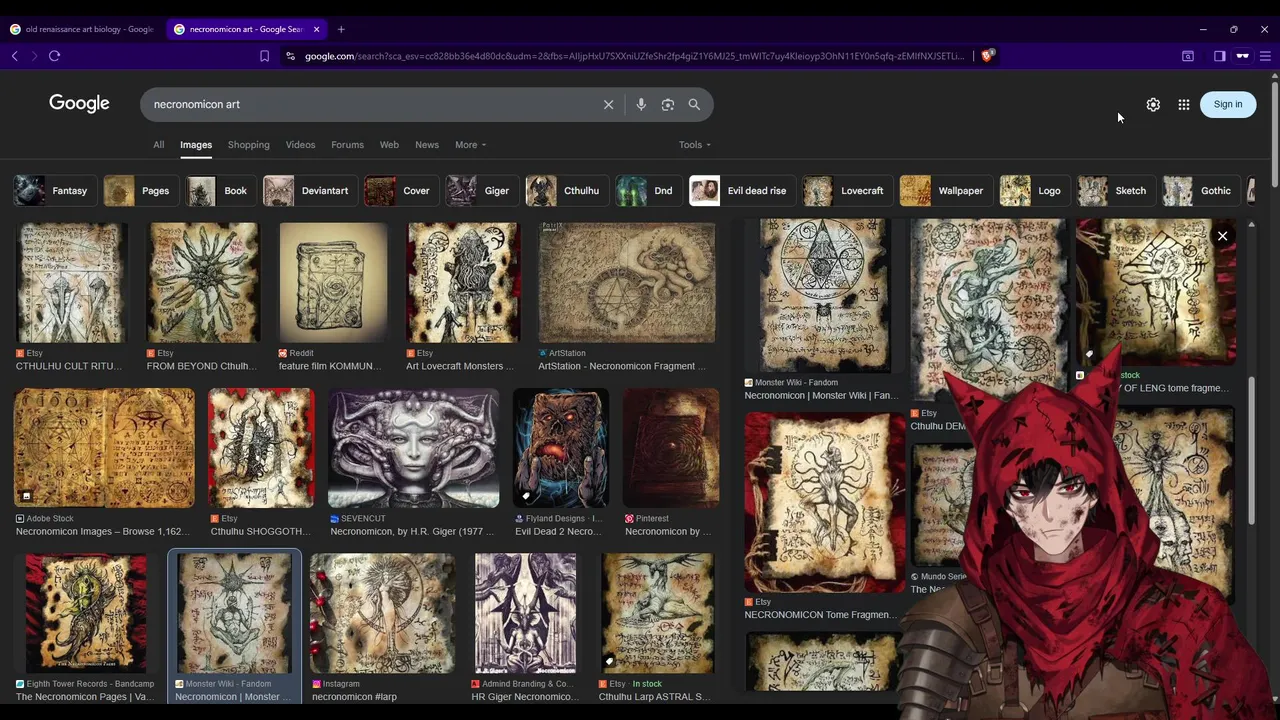This screenshot has width=1280, height=720.
Task: Focus the 'necronomicon art' search field
Action: 370,104
